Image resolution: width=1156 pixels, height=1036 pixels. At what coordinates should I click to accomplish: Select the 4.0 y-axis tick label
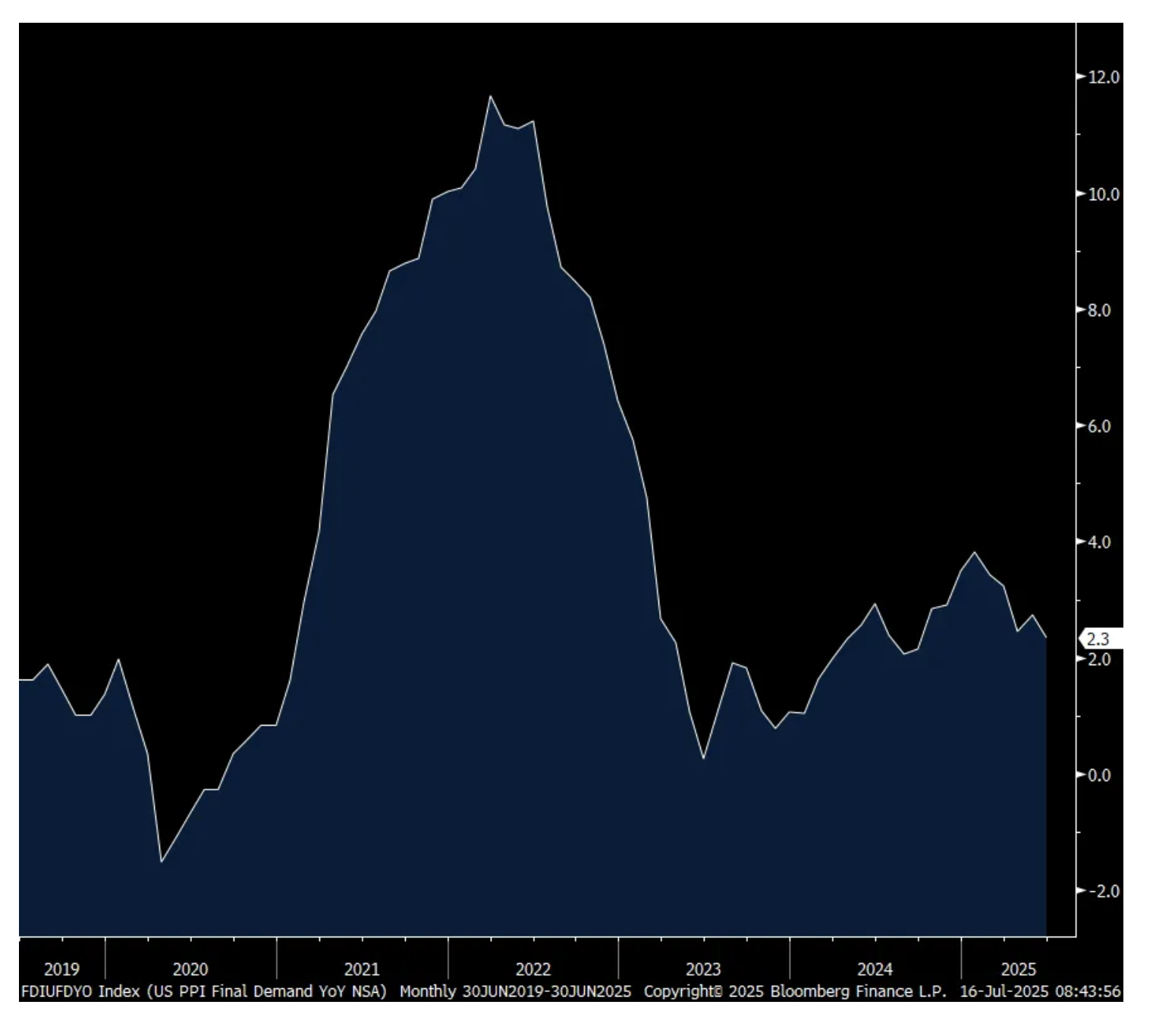pyautogui.click(x=1103, y=542)
